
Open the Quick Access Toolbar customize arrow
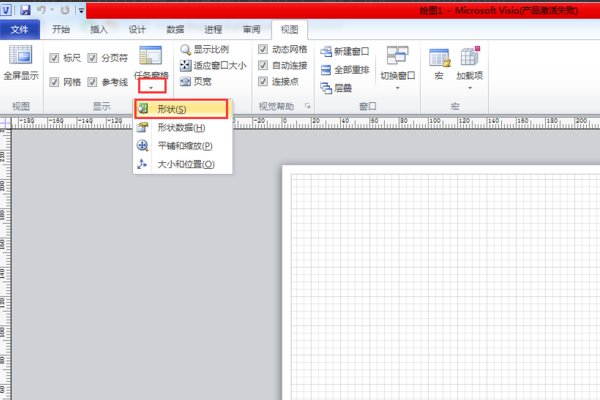81,10
